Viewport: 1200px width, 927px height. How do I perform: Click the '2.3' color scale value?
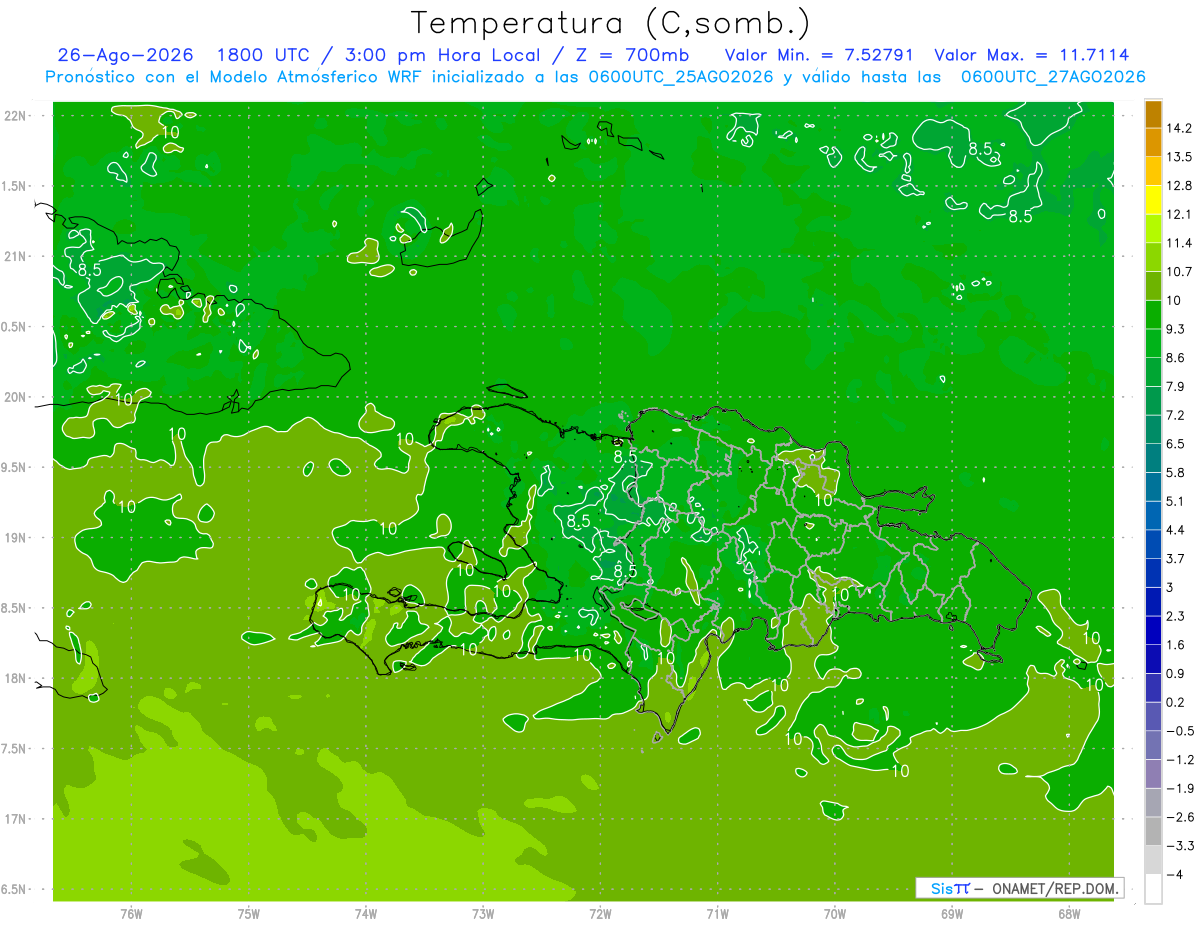coord(1176,616)
